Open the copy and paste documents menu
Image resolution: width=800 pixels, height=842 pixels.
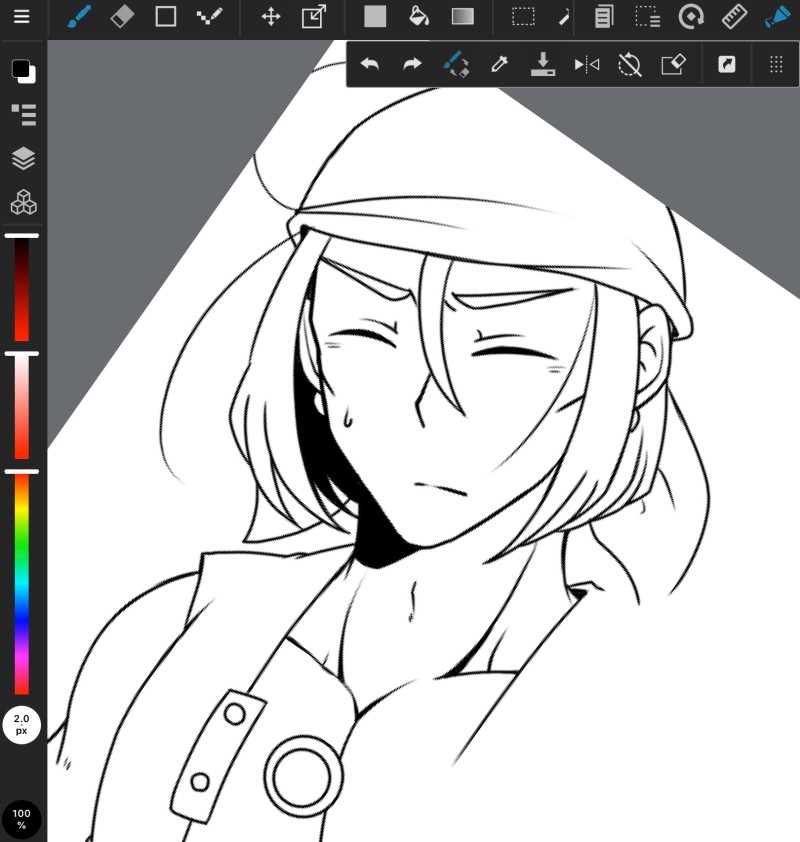(604, 16)
